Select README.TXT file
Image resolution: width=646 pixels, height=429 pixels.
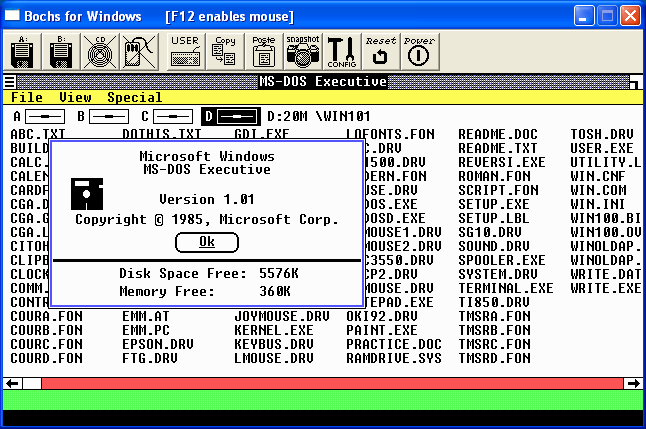[498, 148]
